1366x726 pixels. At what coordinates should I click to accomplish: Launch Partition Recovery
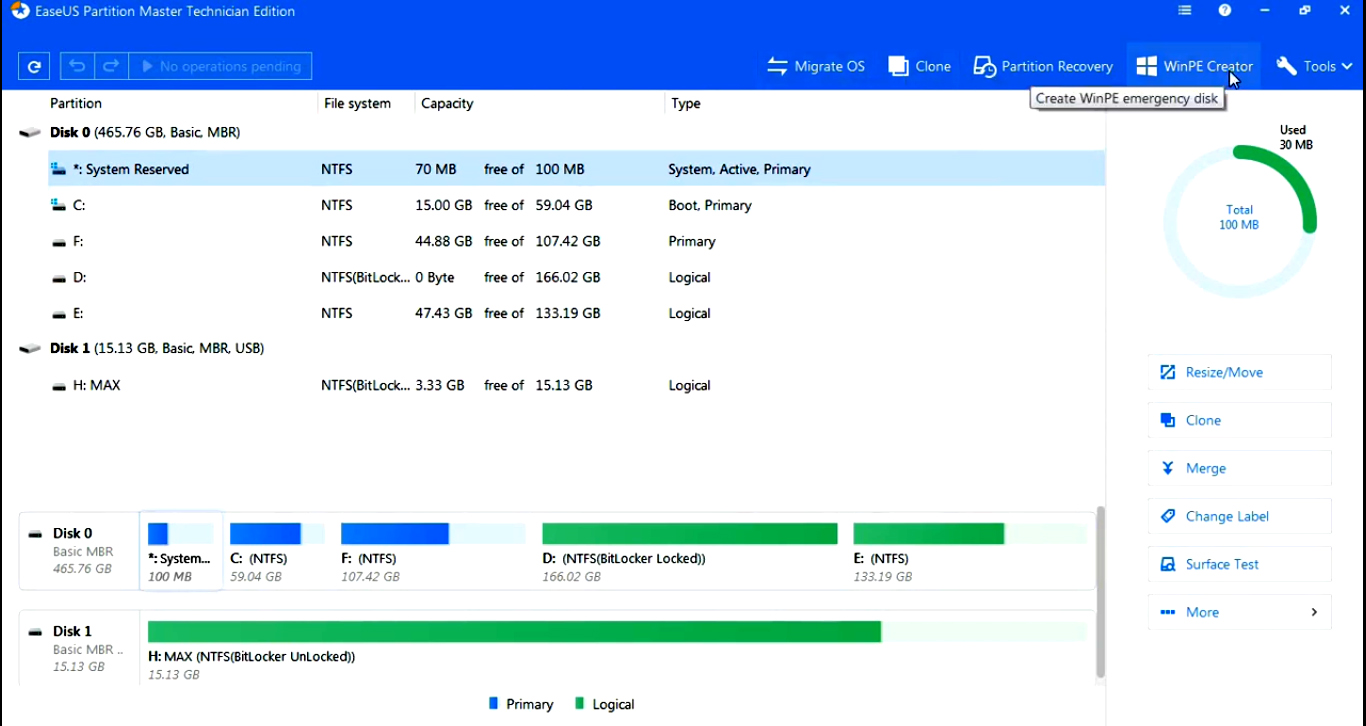[x=1043, y=66]
